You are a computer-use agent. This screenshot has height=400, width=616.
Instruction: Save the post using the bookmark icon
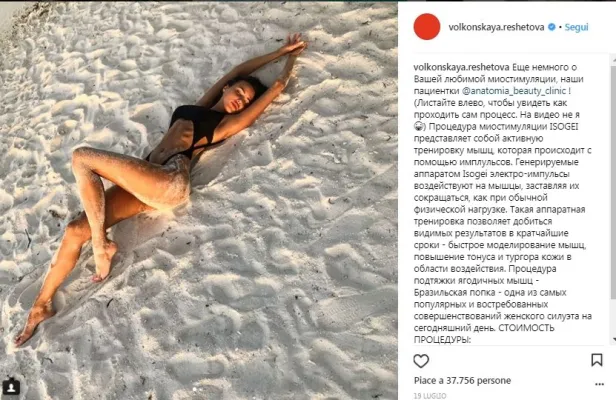(596, 360)
